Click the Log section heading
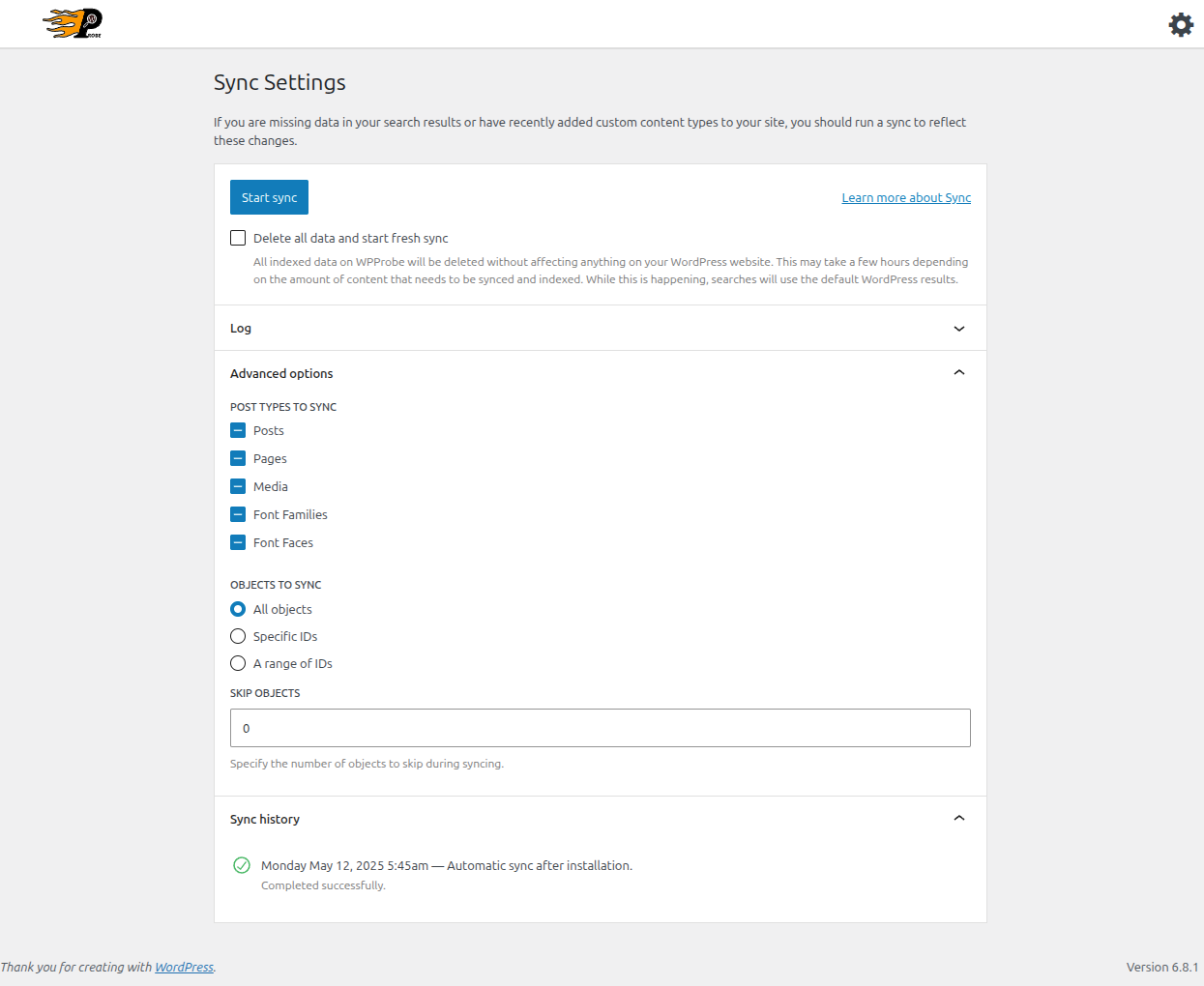 [241, 329]
